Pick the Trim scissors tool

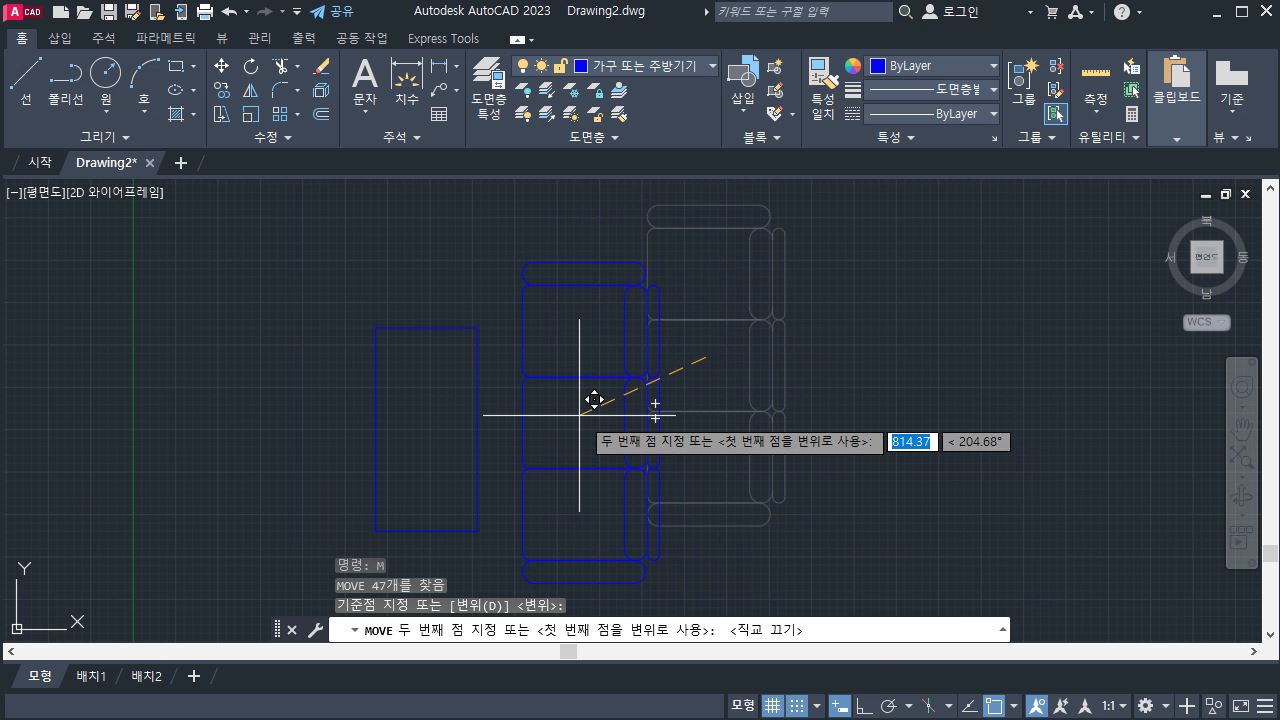pyautogui.click(x=280, y=66)
